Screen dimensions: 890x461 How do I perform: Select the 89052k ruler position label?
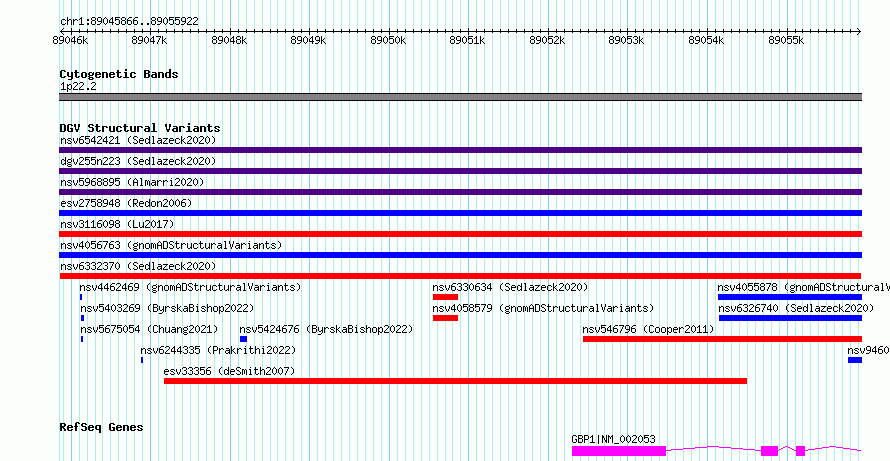pyautogui.click(x=547, y=40)
